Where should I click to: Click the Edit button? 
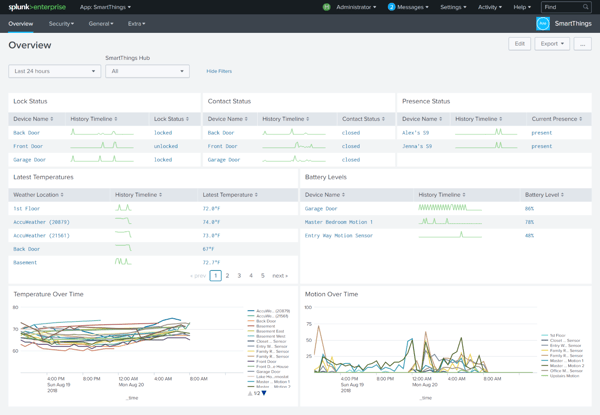[520, 44]
